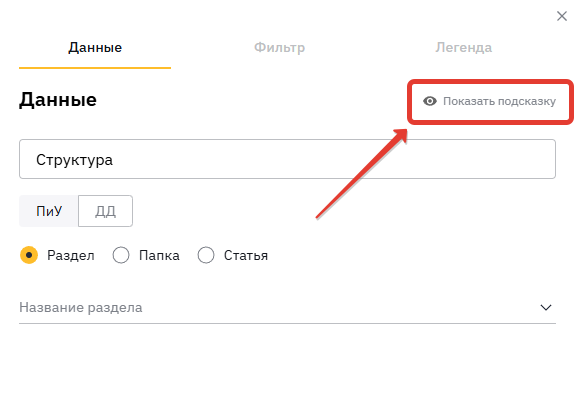The height and width of the screenshot is (416, 579).
Task: Pick the Статья radio circle
Action: (206, 255)
